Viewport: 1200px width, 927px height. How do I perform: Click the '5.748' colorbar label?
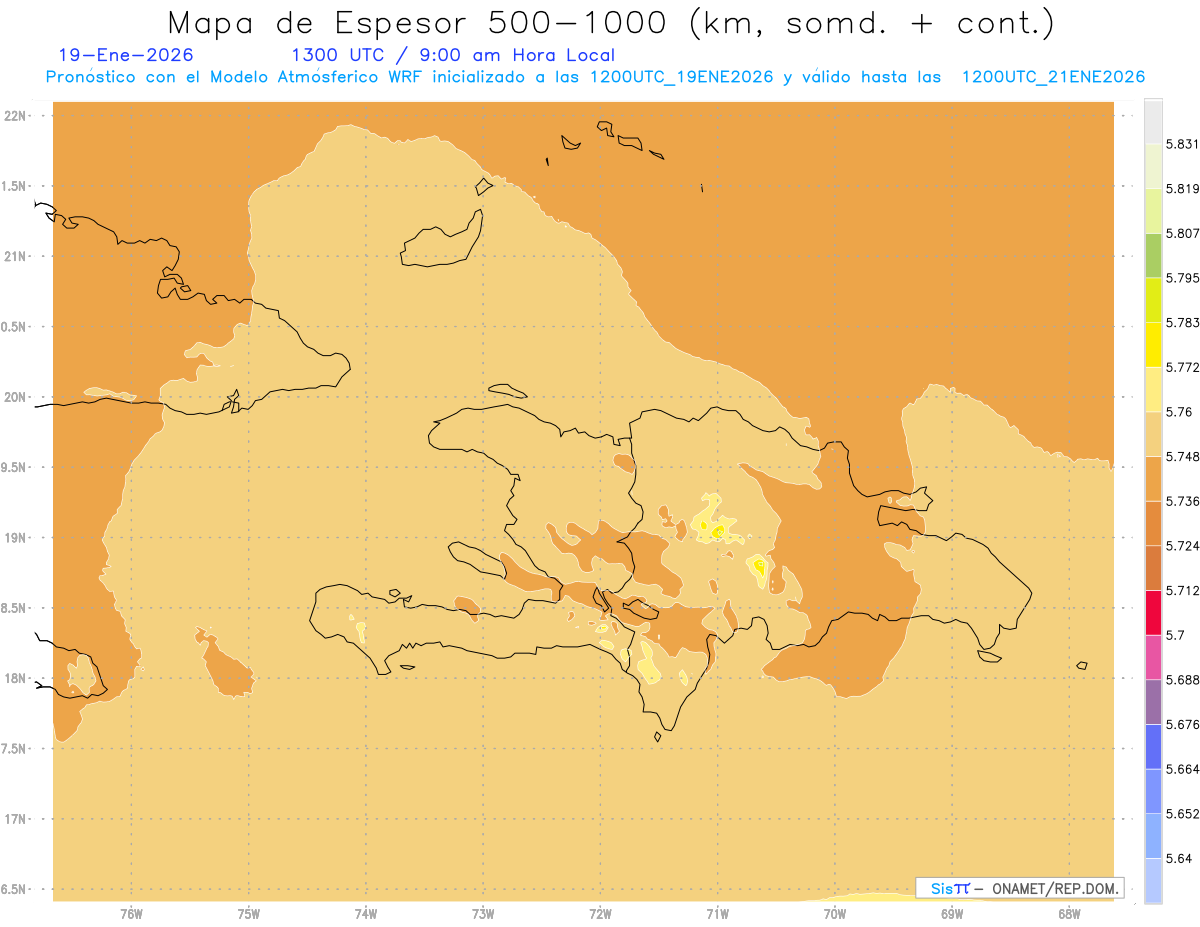[x=1182, y=457]
